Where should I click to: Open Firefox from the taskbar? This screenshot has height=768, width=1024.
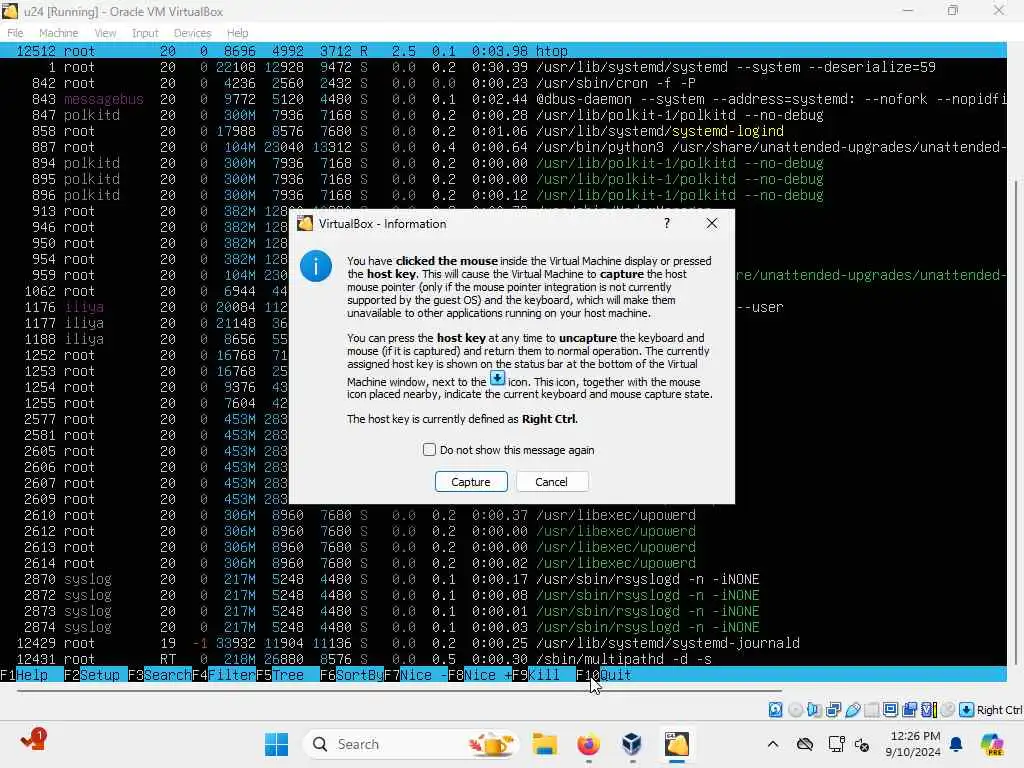(588, 744)
